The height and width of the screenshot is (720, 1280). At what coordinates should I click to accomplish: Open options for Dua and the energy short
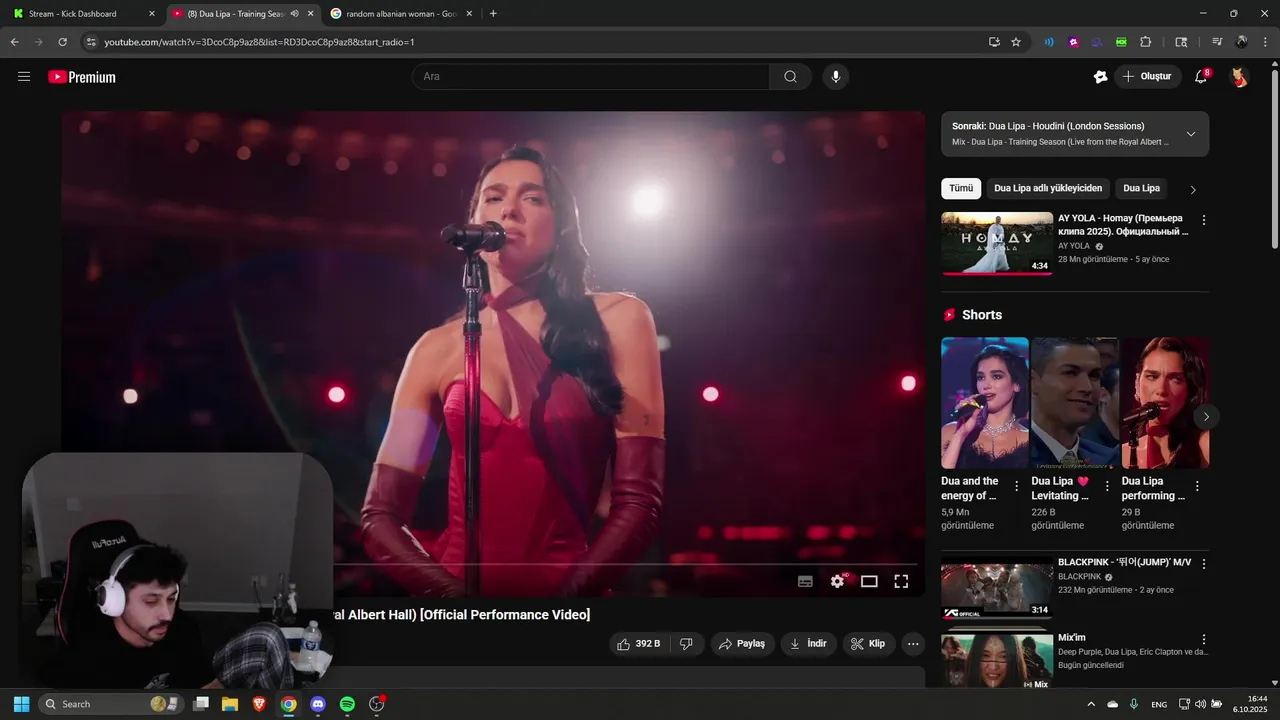pos(1017,486)
